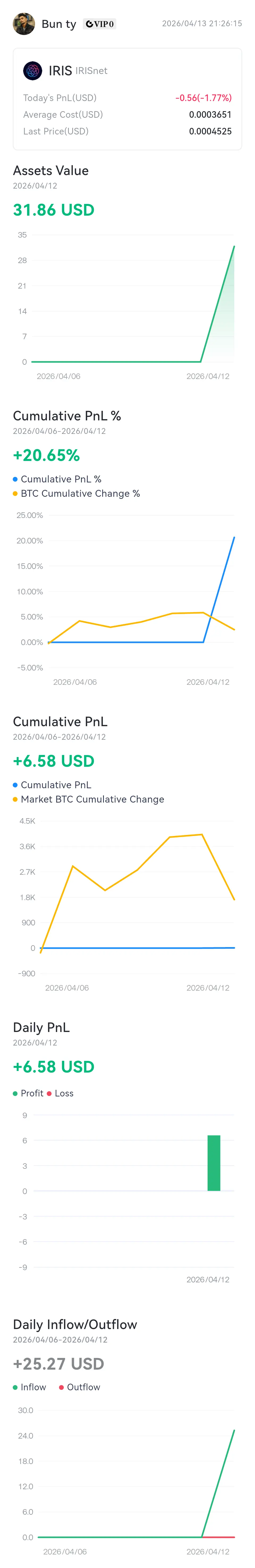Select the green Daily PnL profit bar
The height and width of the screenshot is (1568, 255).
click(x=214, y=1163)
